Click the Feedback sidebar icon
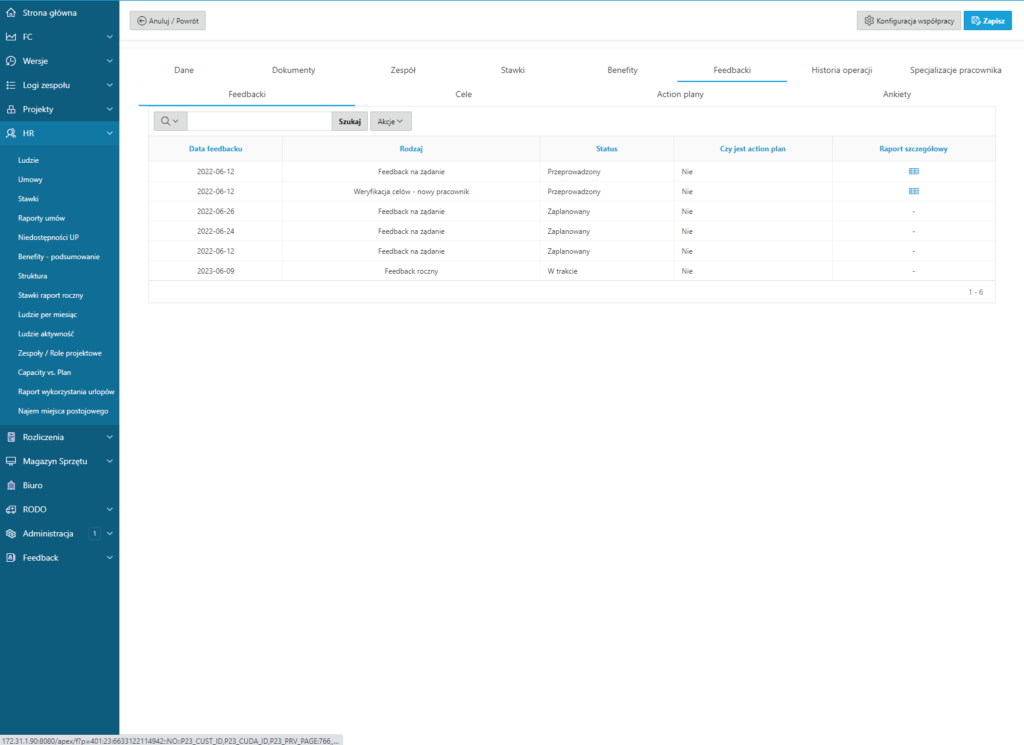The height and width of the screenshot is (745, 1024). coord(10,558)
